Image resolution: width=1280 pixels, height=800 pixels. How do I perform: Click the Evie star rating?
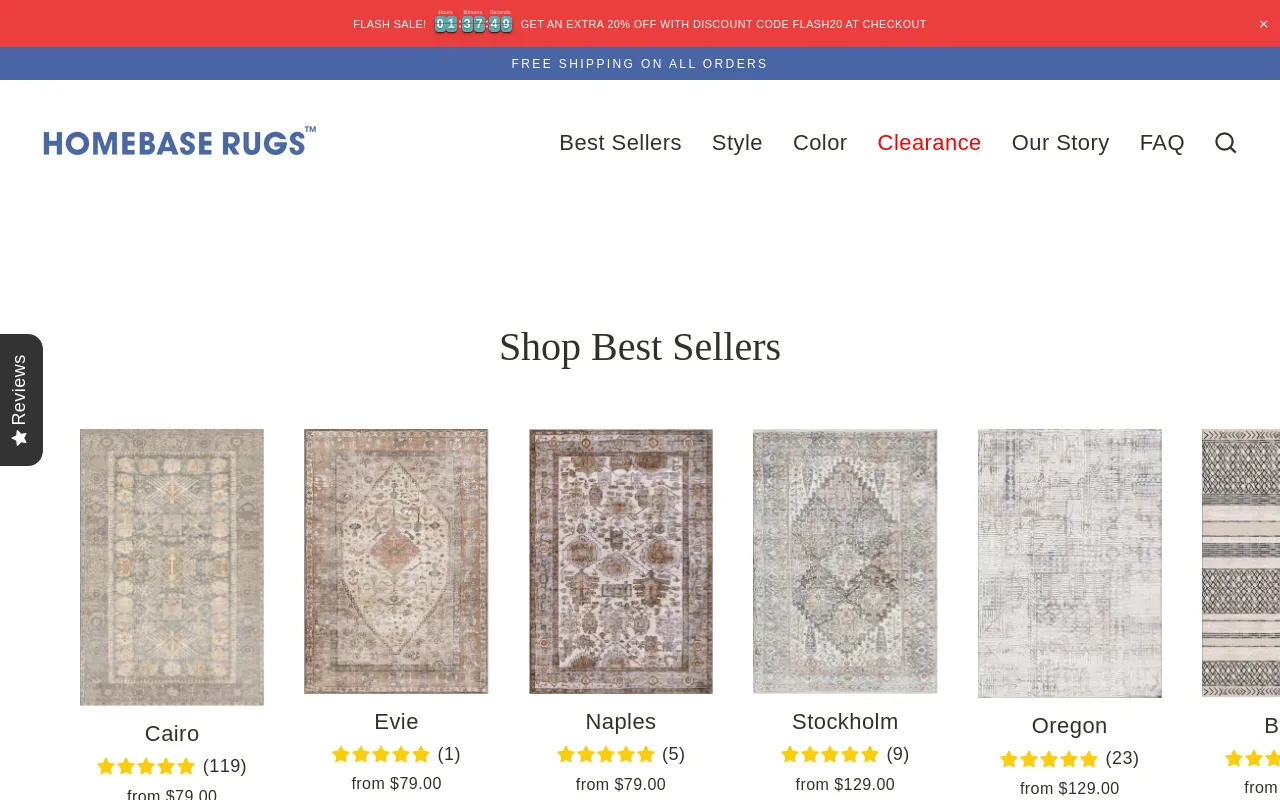click(x=381, y=755)
